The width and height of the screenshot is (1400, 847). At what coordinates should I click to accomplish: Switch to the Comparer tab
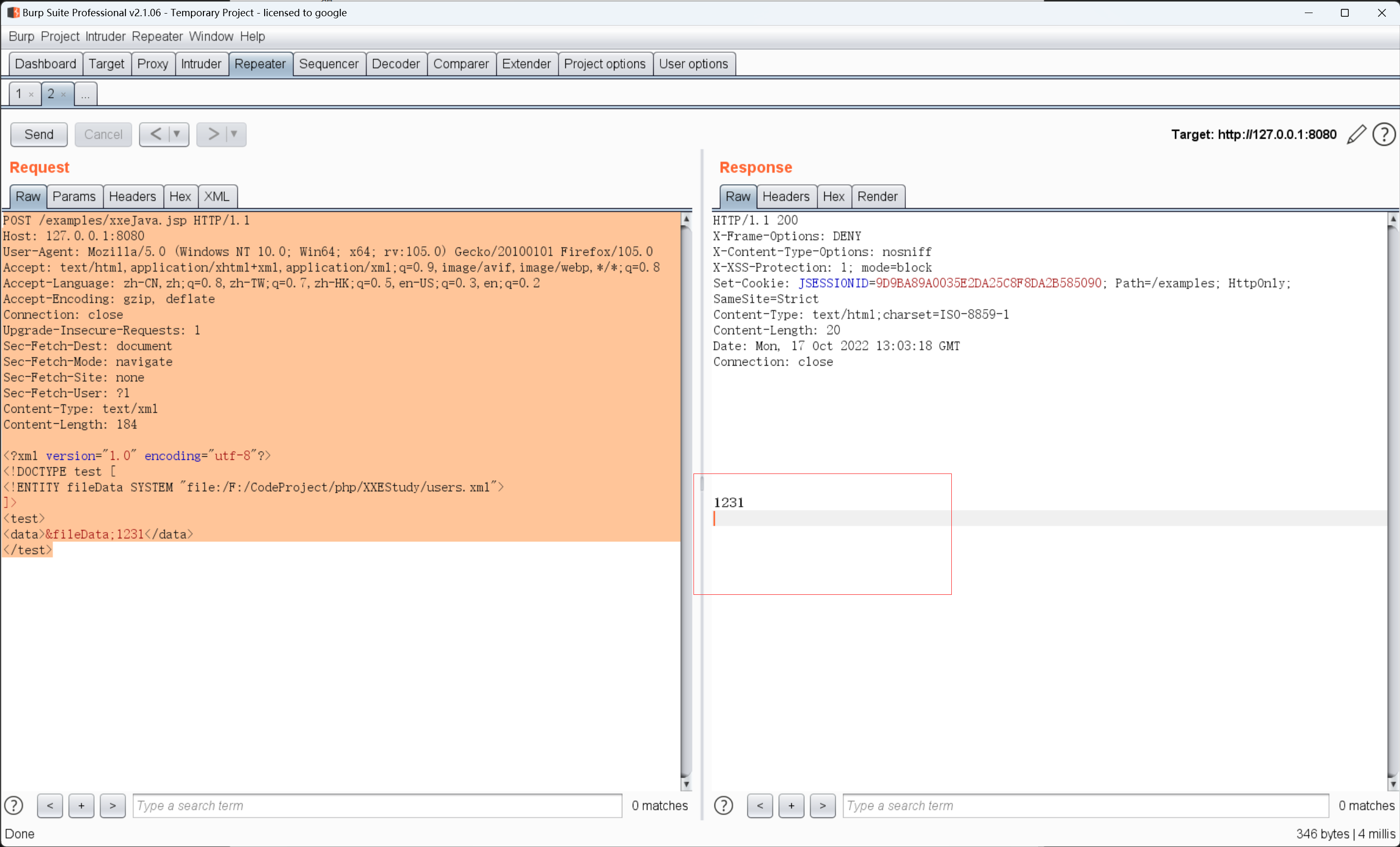(461, 64)
